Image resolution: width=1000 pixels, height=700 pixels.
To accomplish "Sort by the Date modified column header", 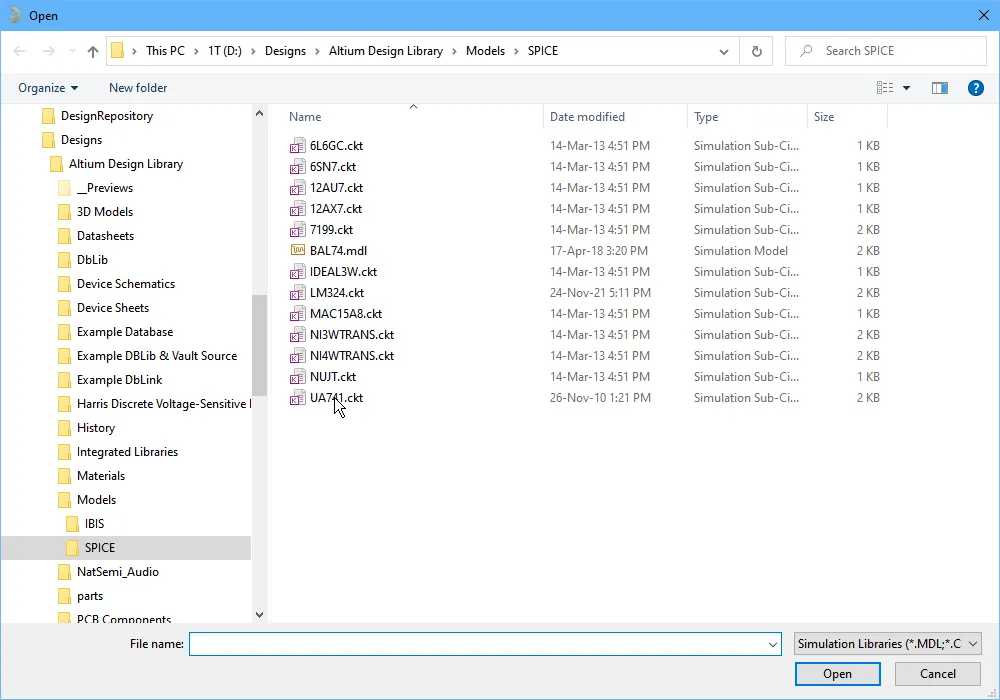I will (587, 117).
